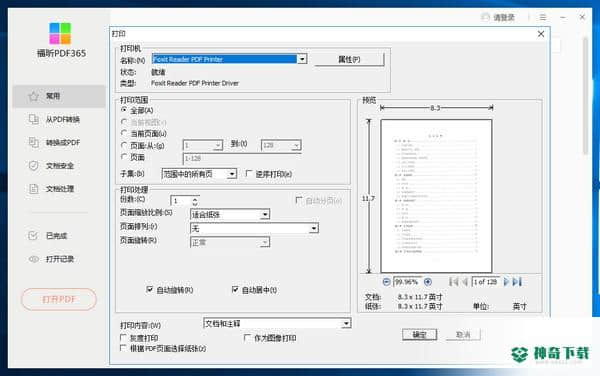The width and height of the screenshot is (600, 376).
Task: Enable 作为图像打印 checkbox
Action: (x=248, y=338)
